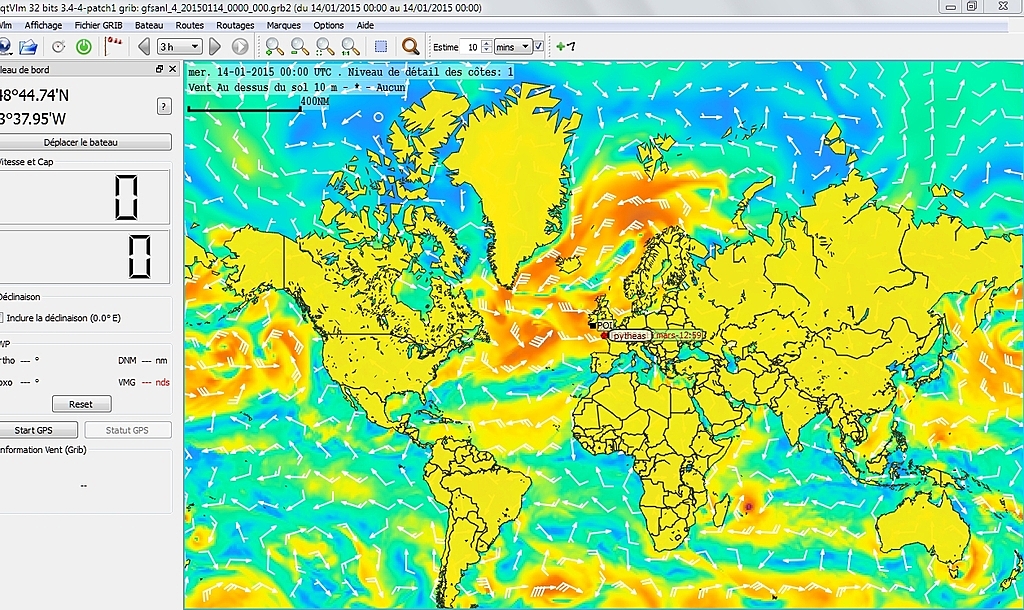Restore down the qtVlm window
Image resolution: width=1024 pixels, height=610 pixels.
(972, 7)
